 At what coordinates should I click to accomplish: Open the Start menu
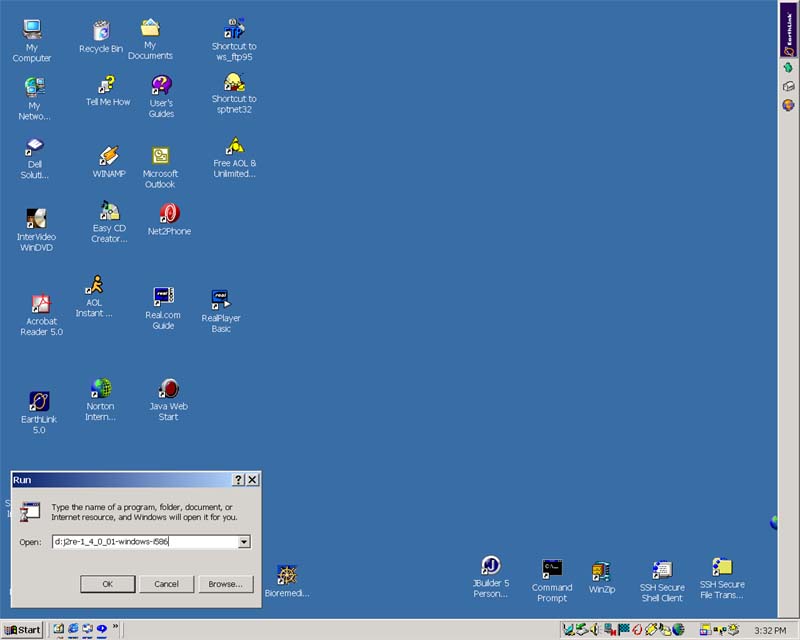click(22, 630)
